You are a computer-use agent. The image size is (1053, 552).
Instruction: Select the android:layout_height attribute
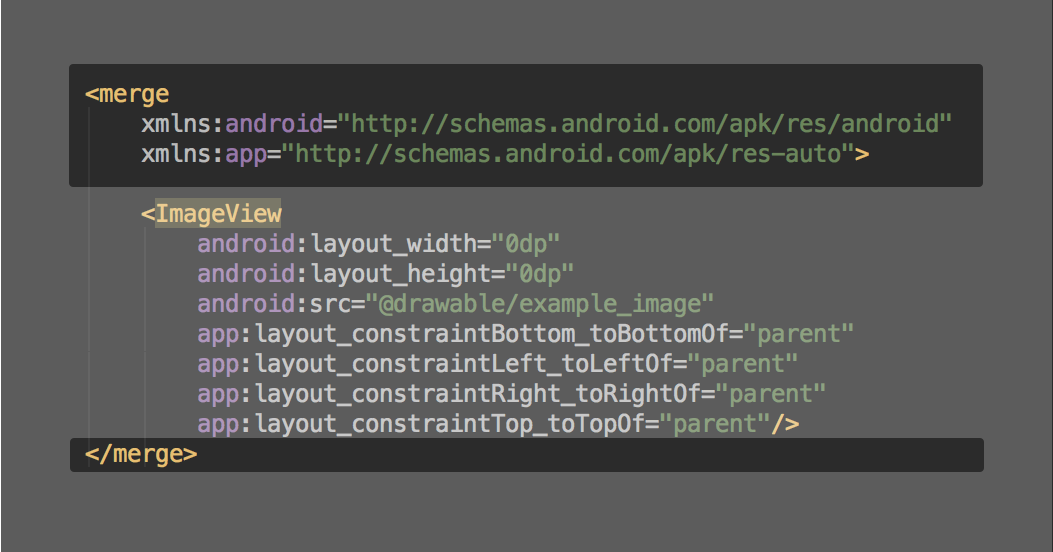tap(344, 274)
